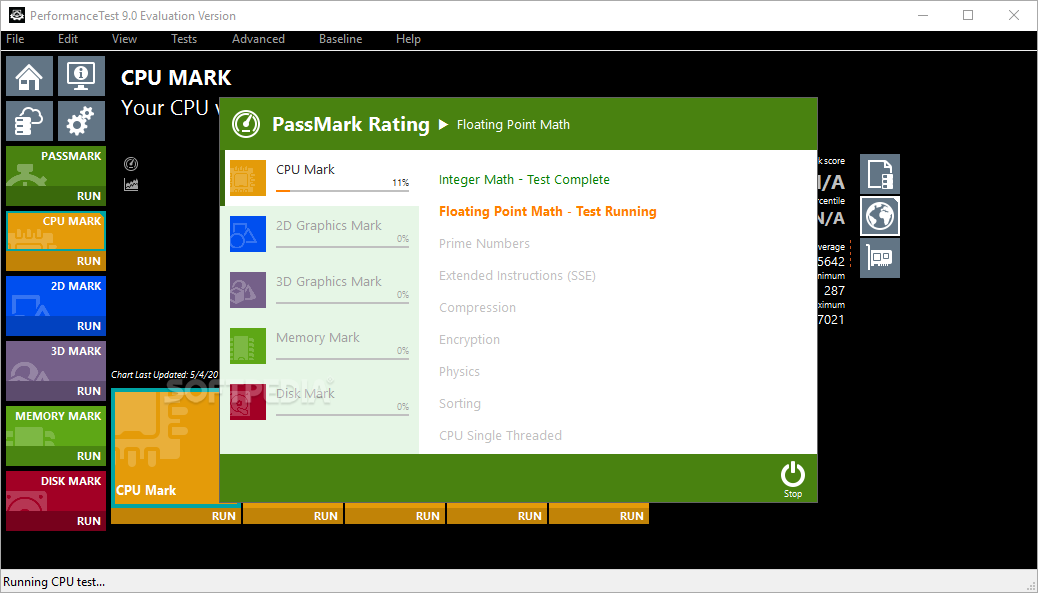Image resolution: width=1038 pixels, height=593 pixels.
Task: Click the Memory Mark progress bar
Action: tap(342, 359)
